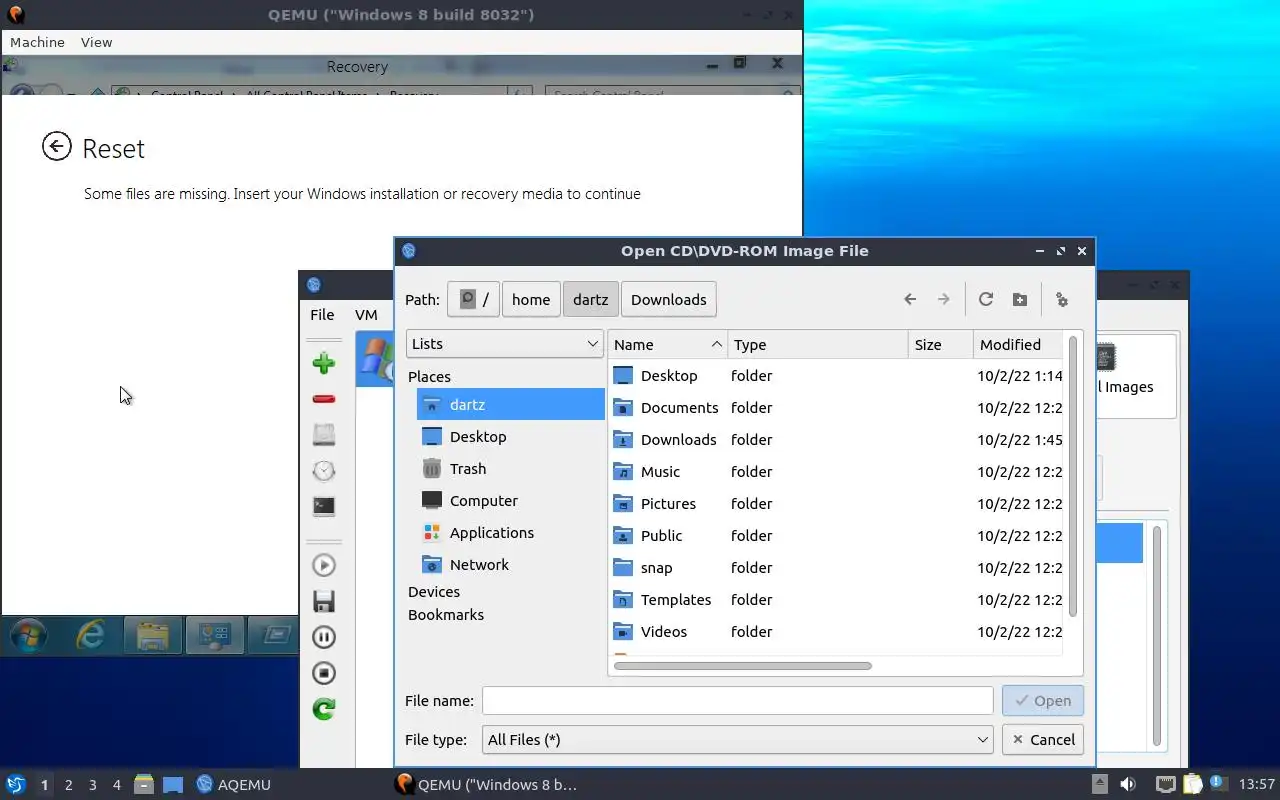Click the file list horizontal scrollbar
The width and height of the screenshot is (1280, 800).
(x=743, y=665)
